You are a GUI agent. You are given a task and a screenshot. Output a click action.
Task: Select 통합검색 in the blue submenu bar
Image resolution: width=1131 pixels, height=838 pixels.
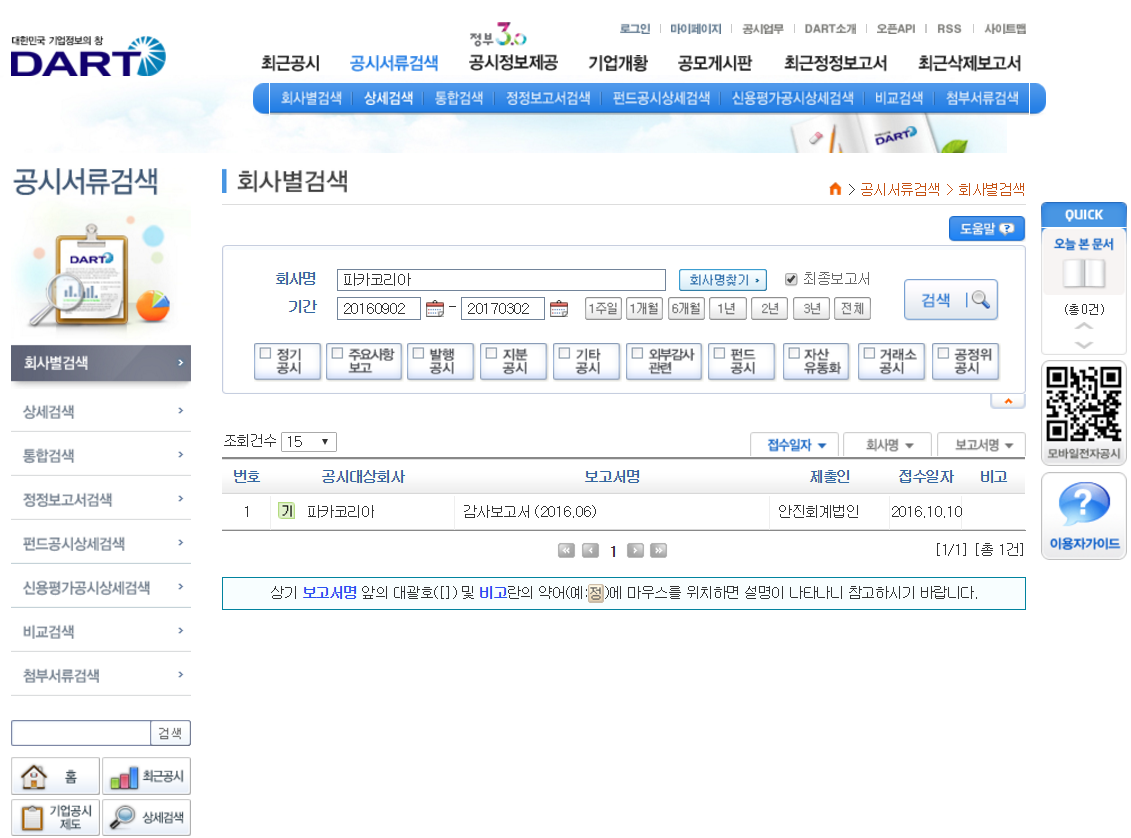click(459, 98)
